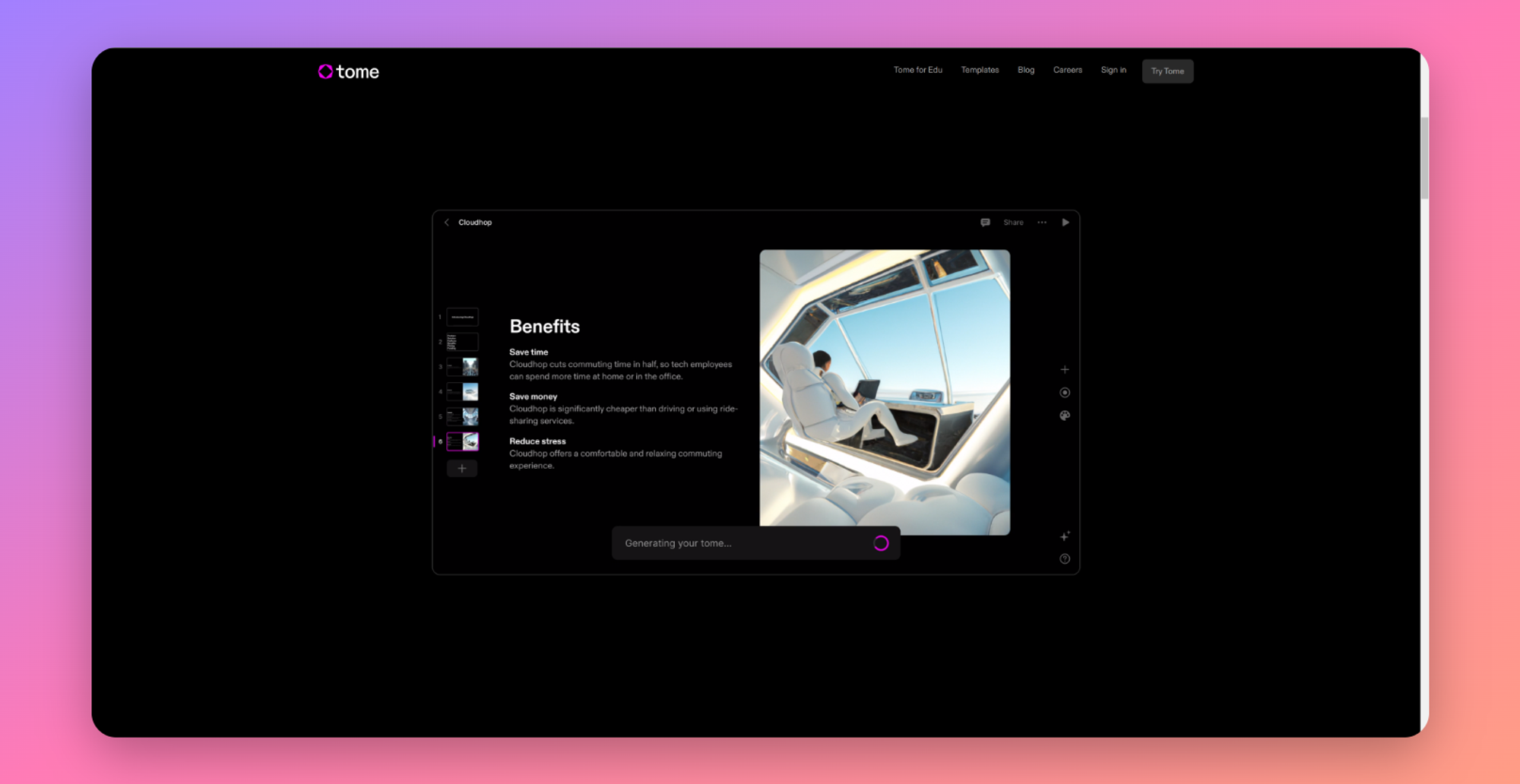
Task: Click the Generating your tome input field
Action: pyautogui.click(x=755, y=543)
